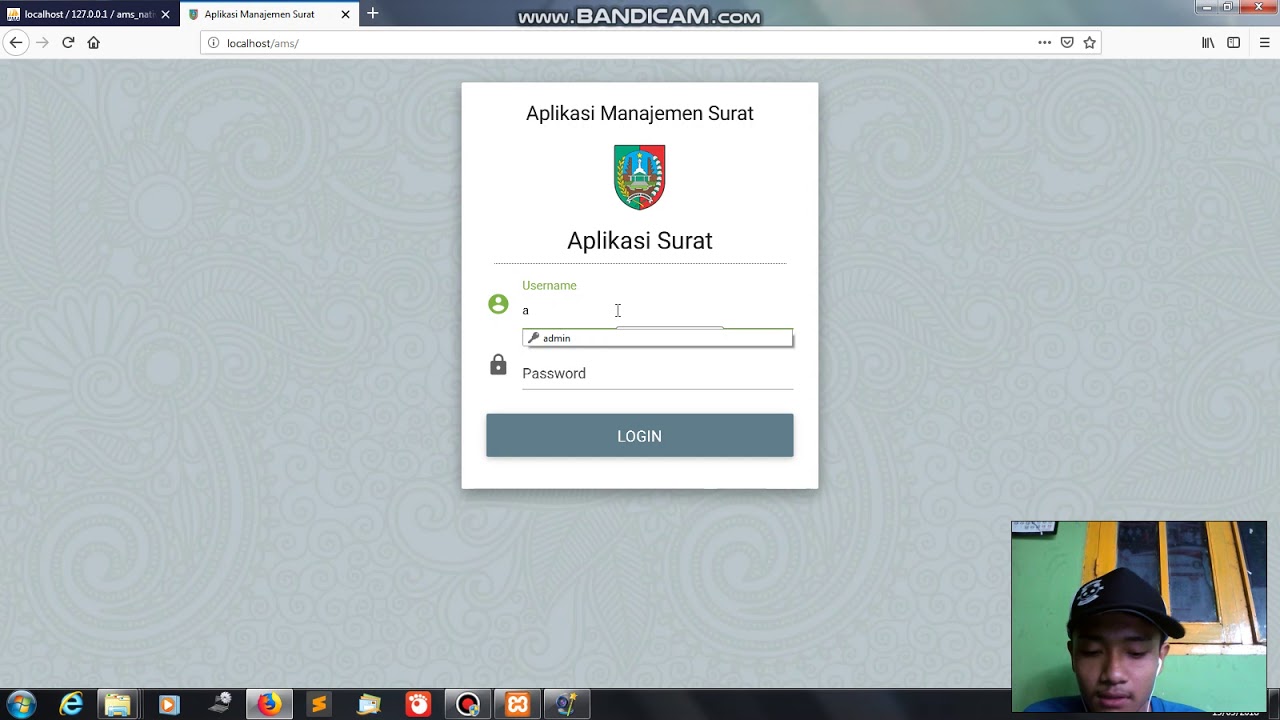
Task: Open XAMPP control panel from taskbar
Action: coord(518,705)
